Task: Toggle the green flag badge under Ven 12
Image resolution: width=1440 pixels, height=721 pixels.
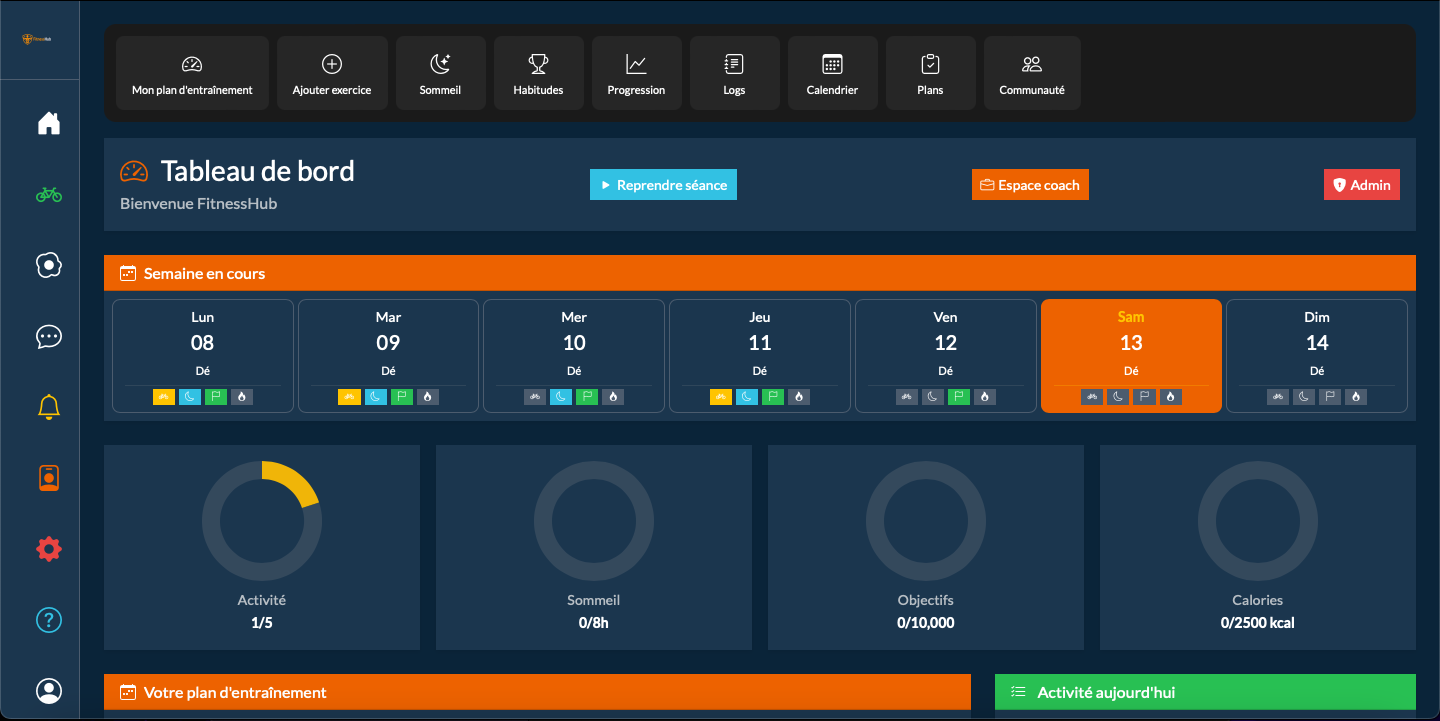Action: (958, 396)
